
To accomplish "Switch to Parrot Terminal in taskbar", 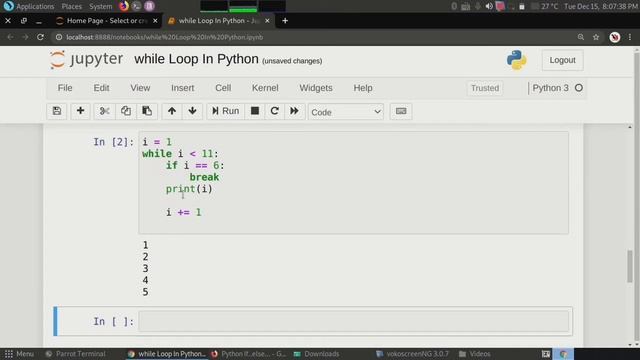I will (76, 354).
